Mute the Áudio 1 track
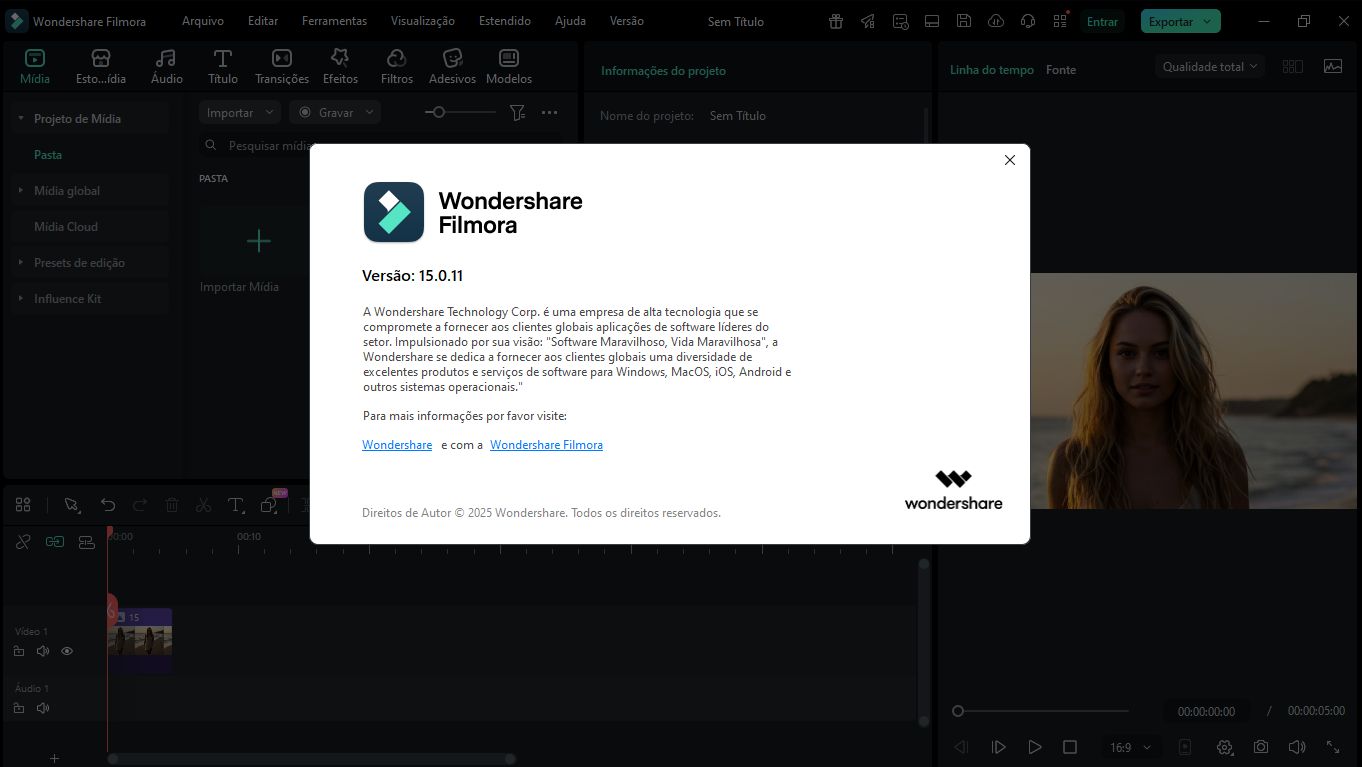Screen dimensions: 1362x767 tap(43, 708)
